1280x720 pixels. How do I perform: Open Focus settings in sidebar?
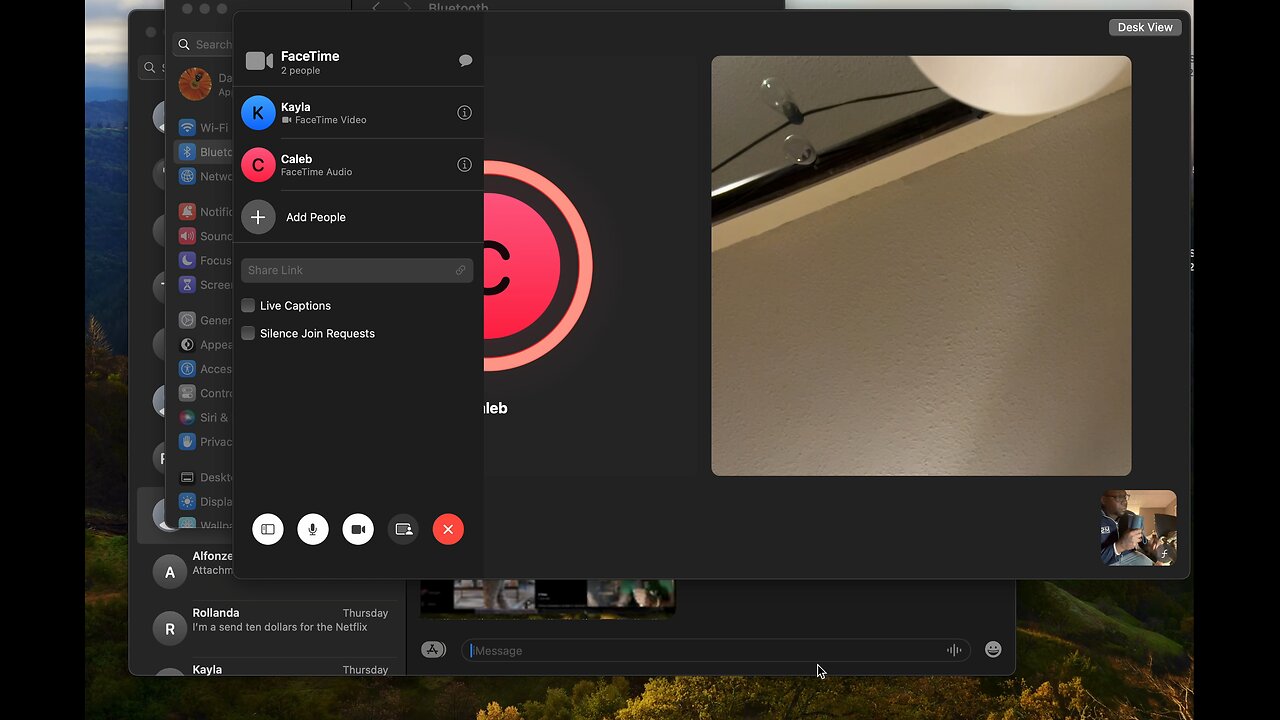tap(204, 260)
